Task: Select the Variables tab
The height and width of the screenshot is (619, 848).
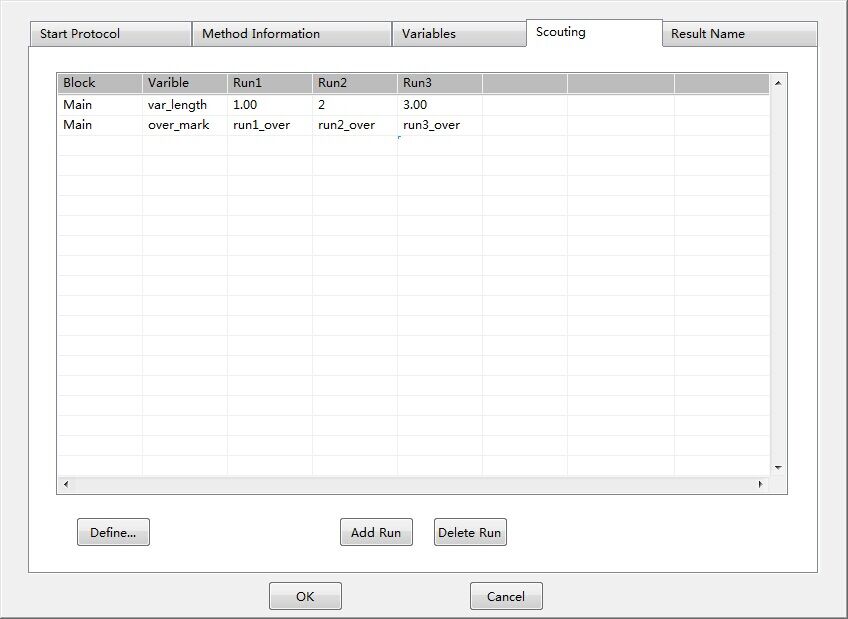Action: 458,34
